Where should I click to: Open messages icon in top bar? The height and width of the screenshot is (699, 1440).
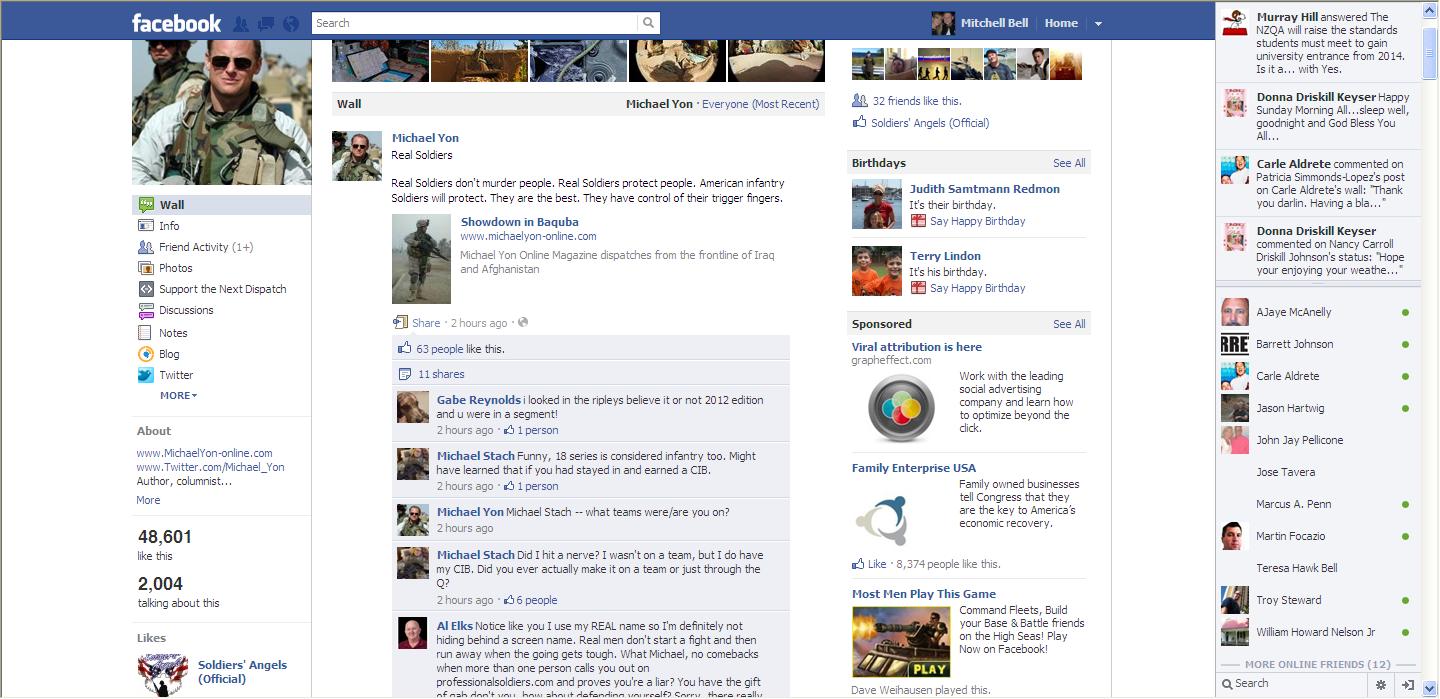266,23
